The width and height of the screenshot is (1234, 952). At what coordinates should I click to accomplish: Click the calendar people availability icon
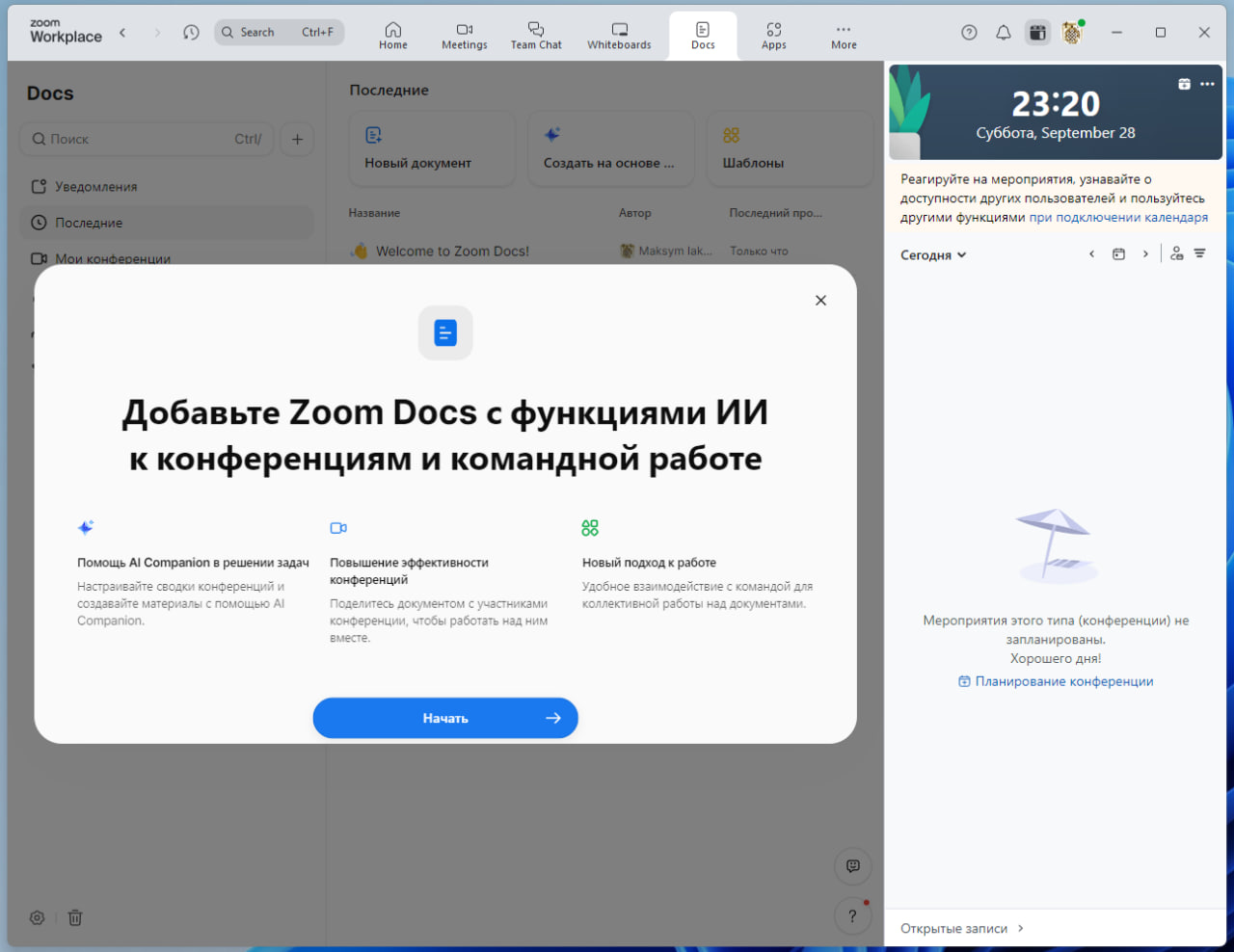click(x=1176, y=254)
